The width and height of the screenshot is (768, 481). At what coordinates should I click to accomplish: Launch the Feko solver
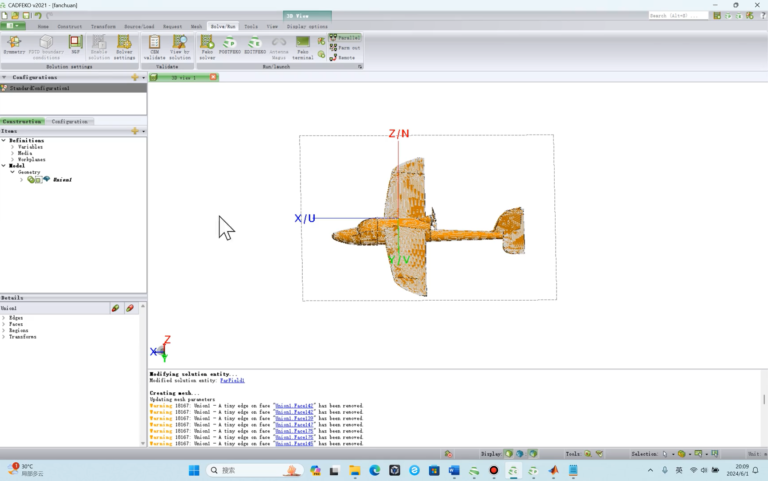coord(207,48)
